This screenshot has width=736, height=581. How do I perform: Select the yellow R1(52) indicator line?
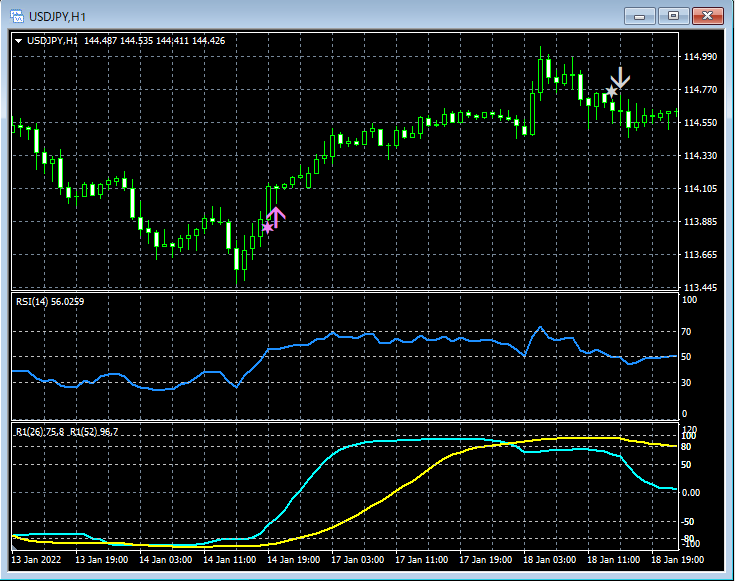tap(399, 489)
